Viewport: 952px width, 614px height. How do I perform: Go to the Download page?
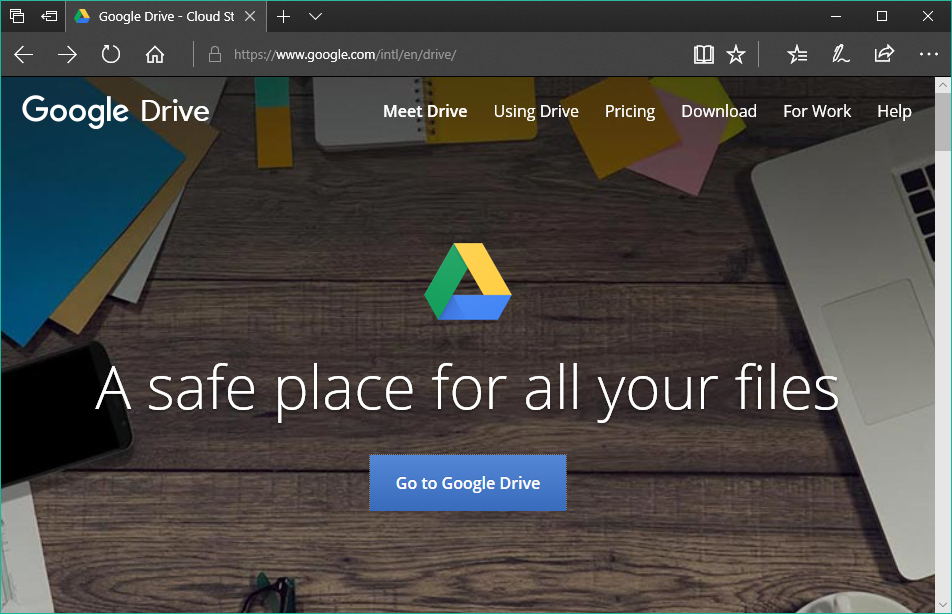pos(719,112)
